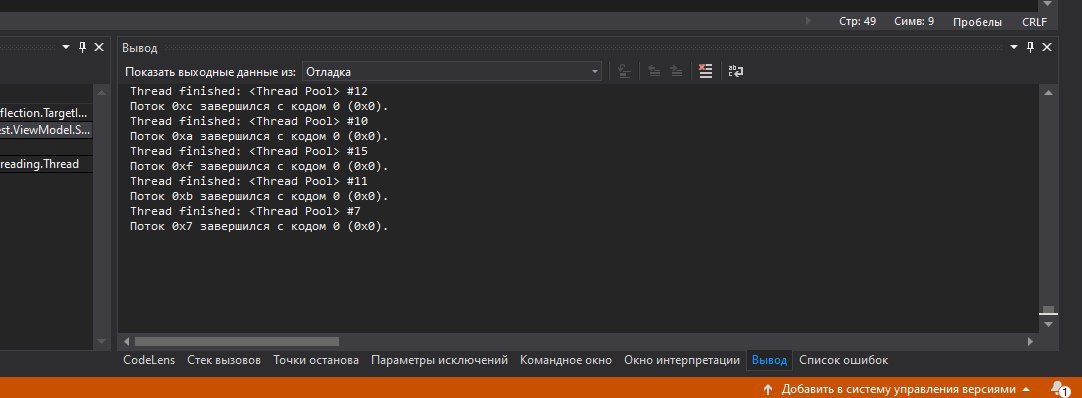Open the Точки останова tab
Viewport: 1082px width, 398px height.
click(x=315, y=360)
